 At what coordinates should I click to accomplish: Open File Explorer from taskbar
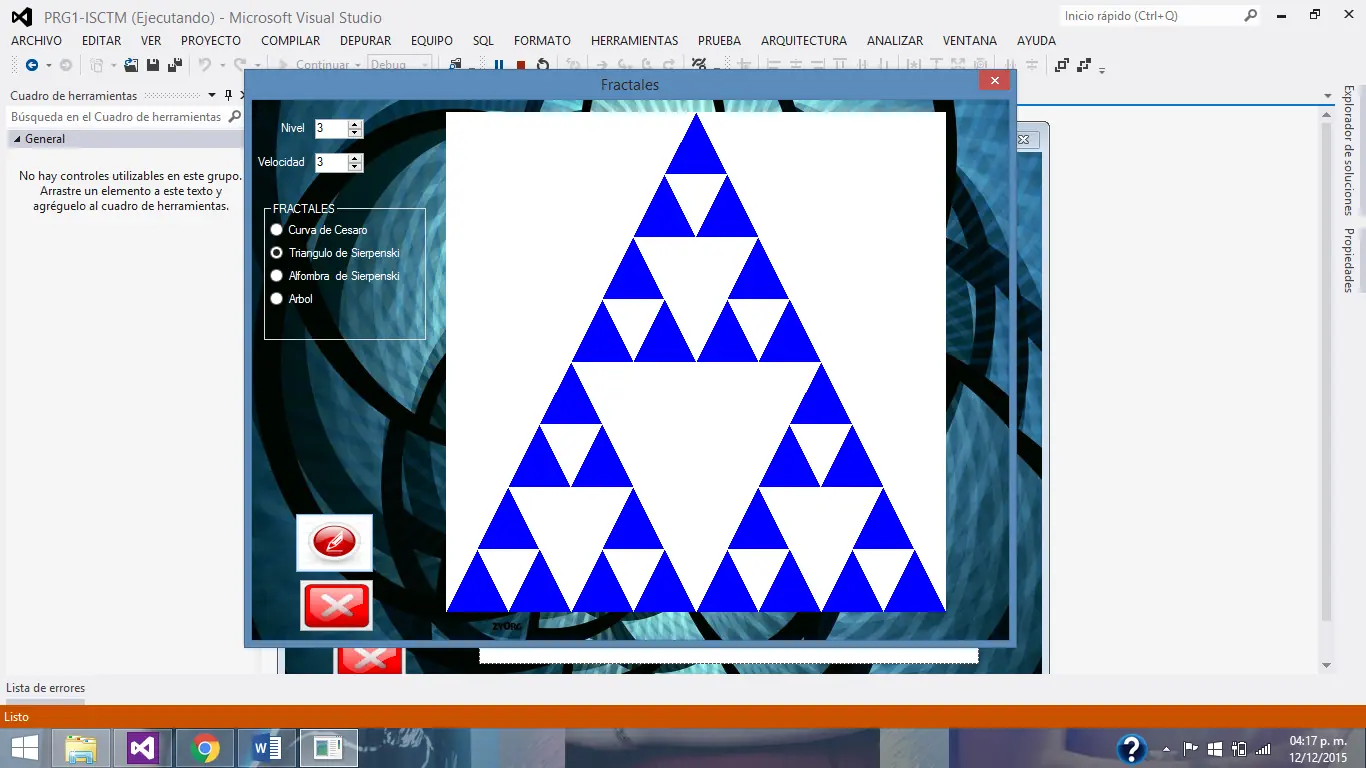[x=81, y=748]
